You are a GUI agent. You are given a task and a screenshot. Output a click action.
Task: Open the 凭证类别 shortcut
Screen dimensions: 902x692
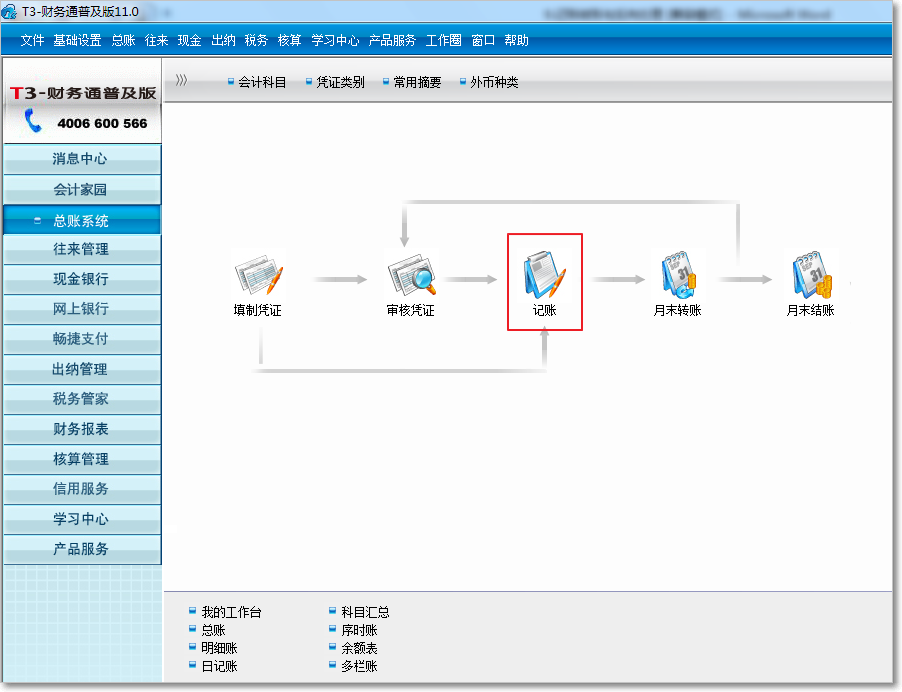pos(340,83)
